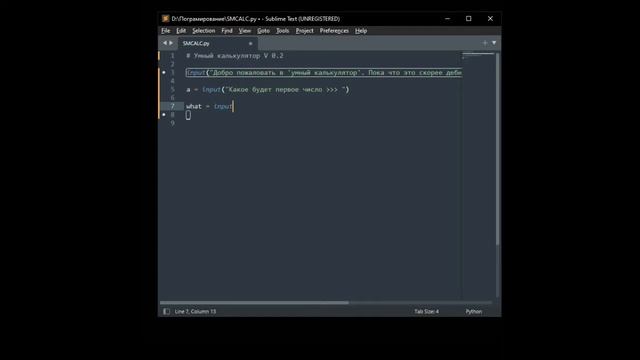
Task: Click the gutter dot marker on line 3
Action: tap(164, 73)
